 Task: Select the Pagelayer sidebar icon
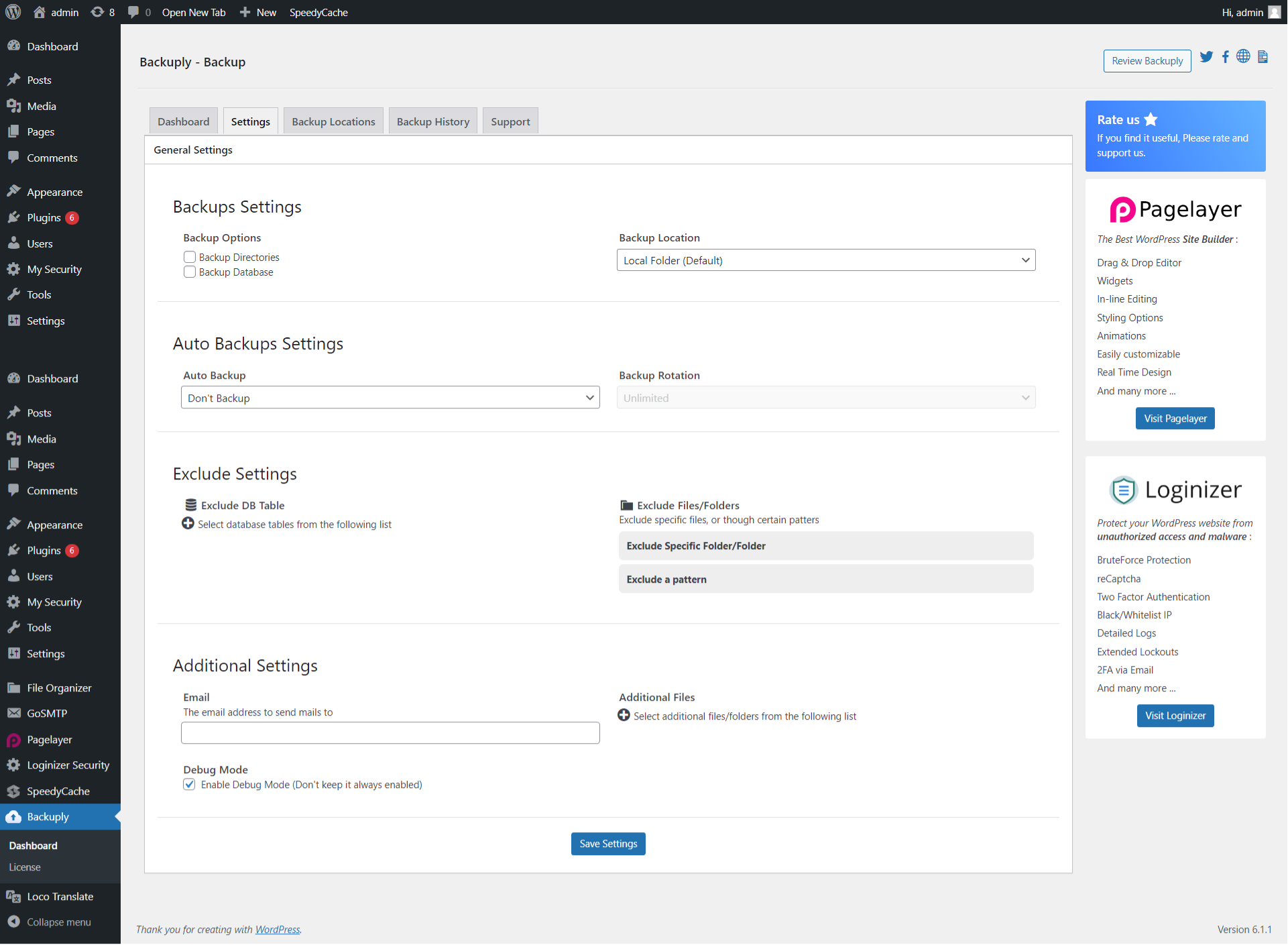tap(14, 740)
